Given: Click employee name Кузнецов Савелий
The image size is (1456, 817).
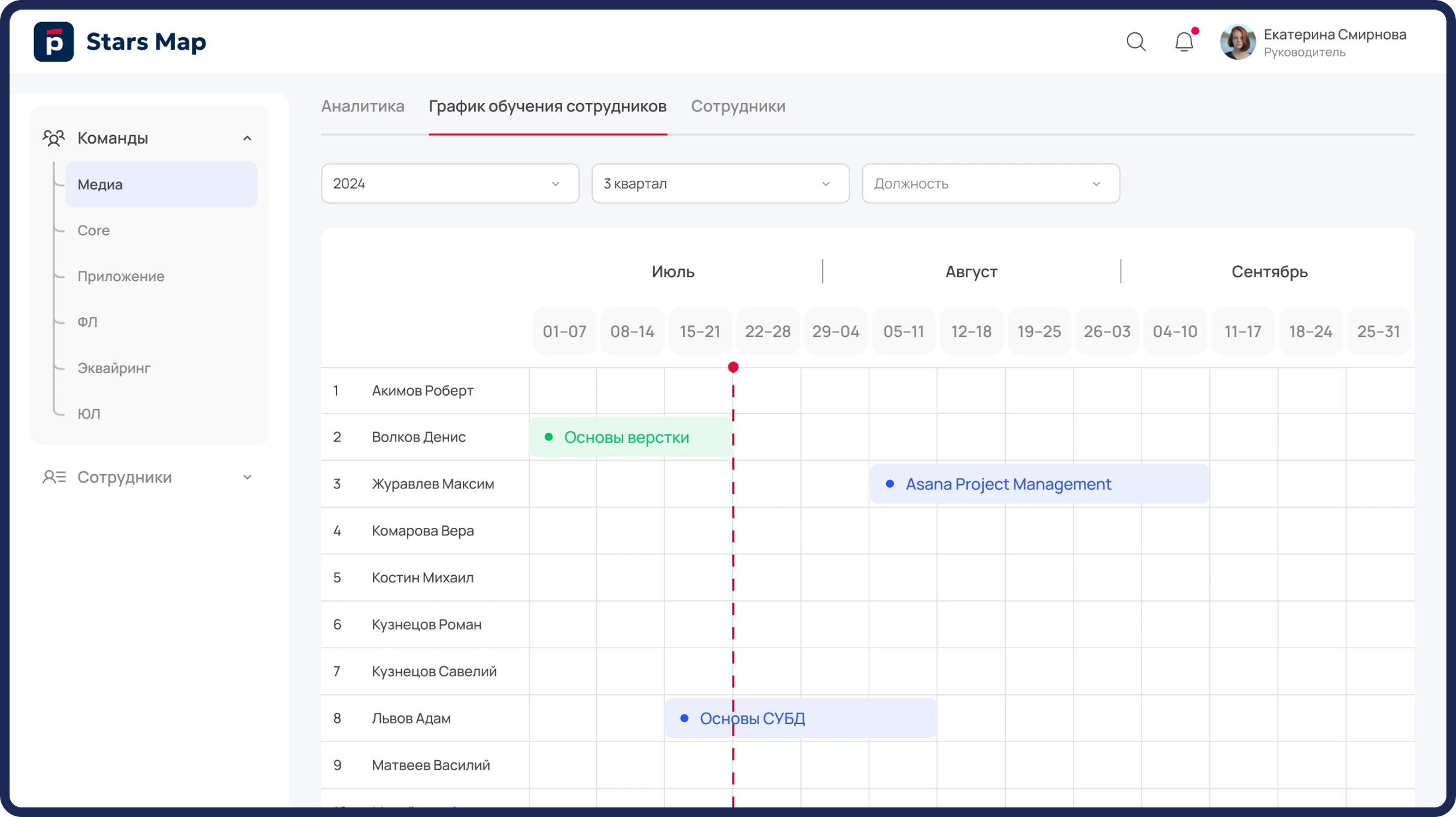Looking at the screenshot, I should click(434, 672).
